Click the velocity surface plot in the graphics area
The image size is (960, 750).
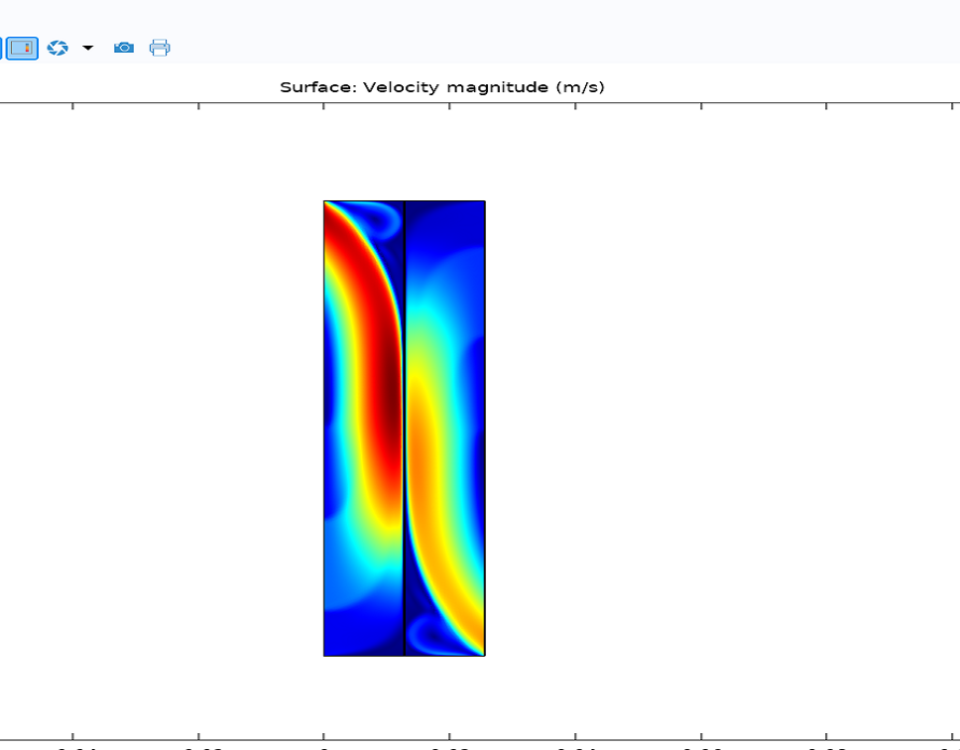pyautogui.click(x=404, y=428)
